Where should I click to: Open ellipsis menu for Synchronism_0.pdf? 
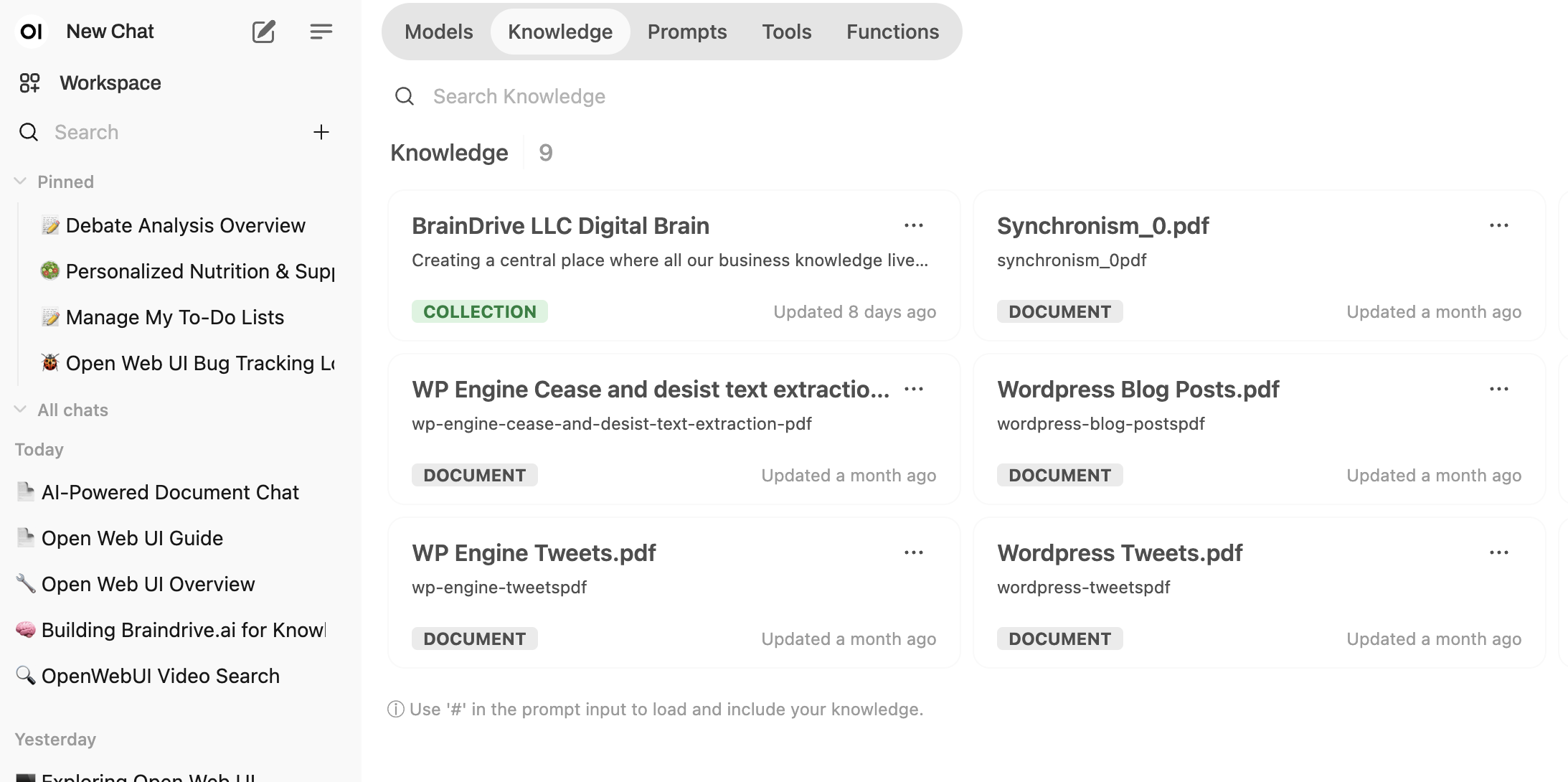pos(1498,226)
